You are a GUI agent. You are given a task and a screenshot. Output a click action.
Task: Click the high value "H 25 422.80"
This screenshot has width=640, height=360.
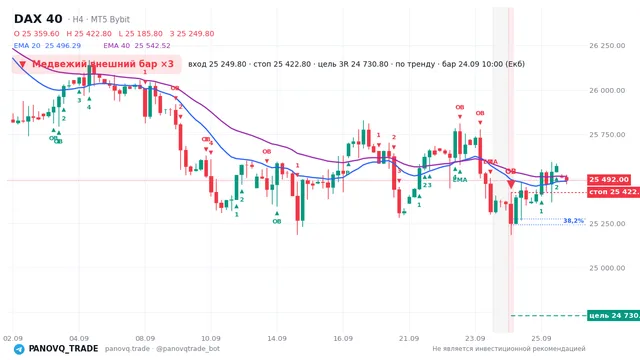(x=89, y=33)
